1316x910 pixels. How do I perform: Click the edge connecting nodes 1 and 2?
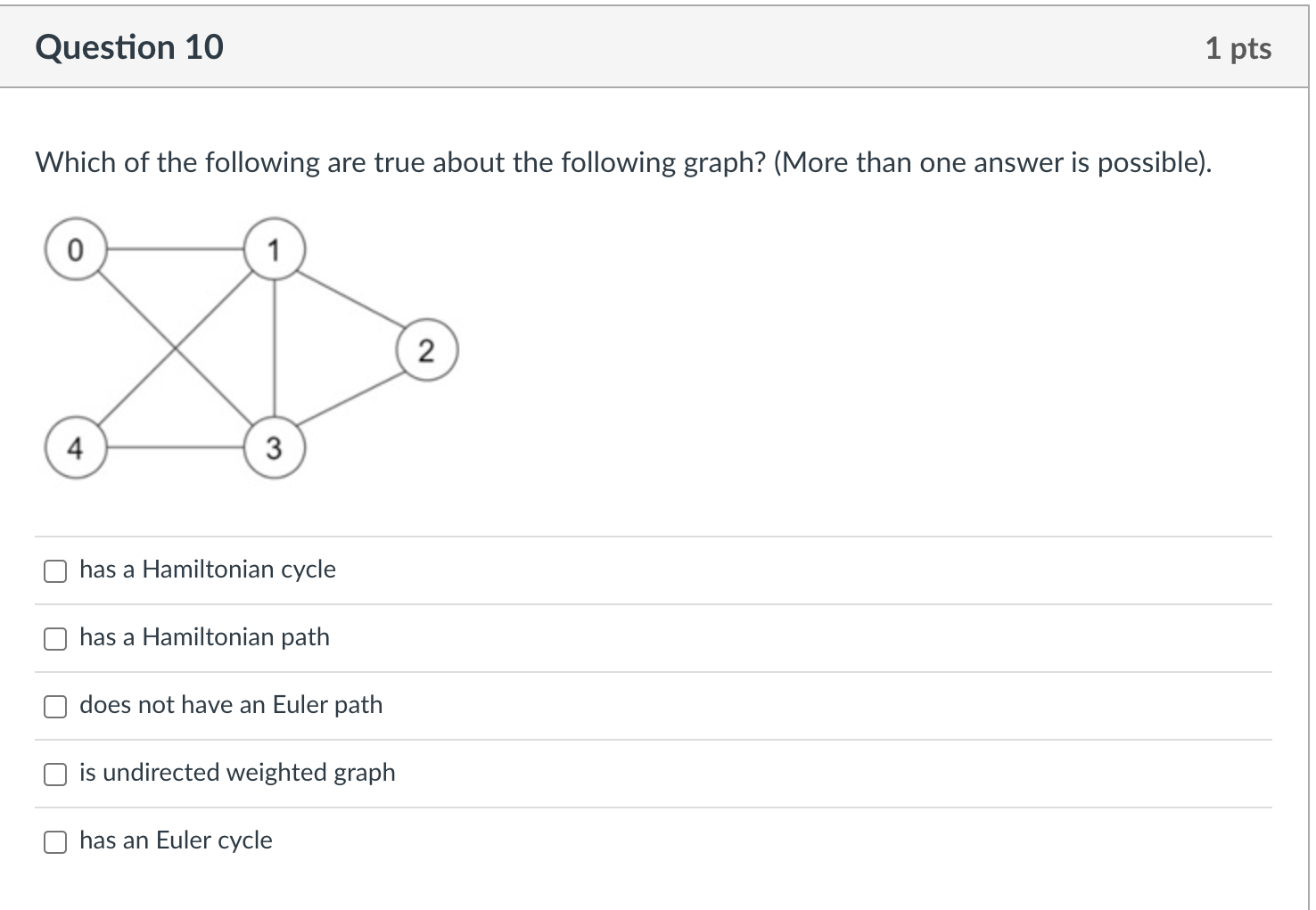pos(350,299)
